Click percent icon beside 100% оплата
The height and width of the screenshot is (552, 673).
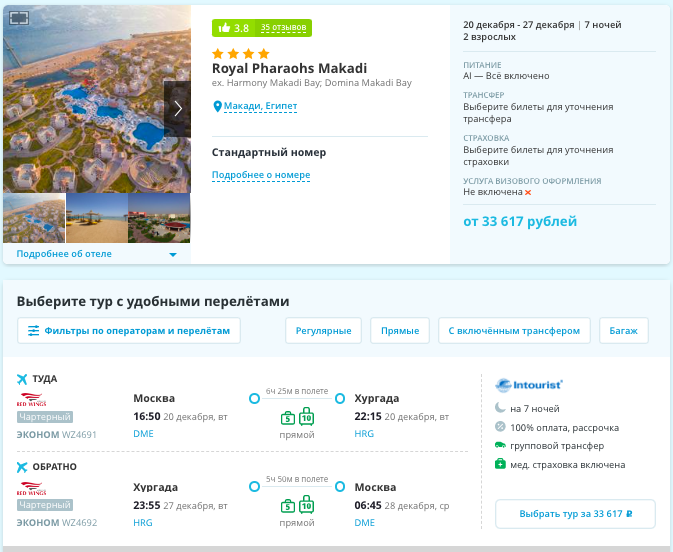point(500,427)
